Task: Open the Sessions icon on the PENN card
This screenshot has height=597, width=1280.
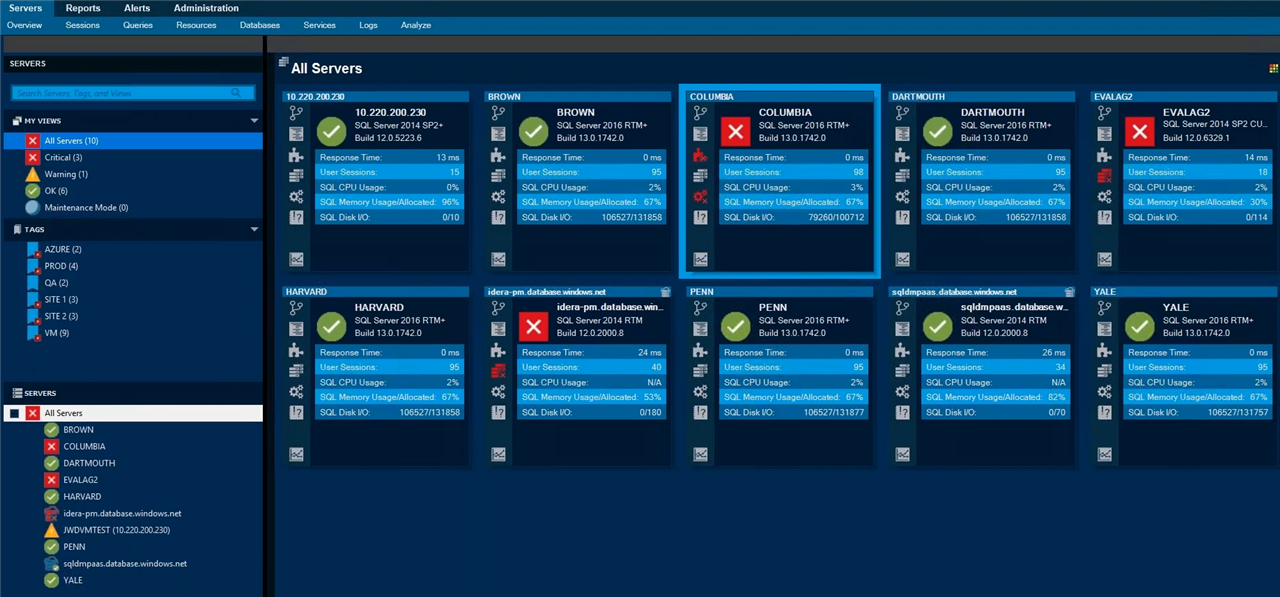Action: point(700,308)
